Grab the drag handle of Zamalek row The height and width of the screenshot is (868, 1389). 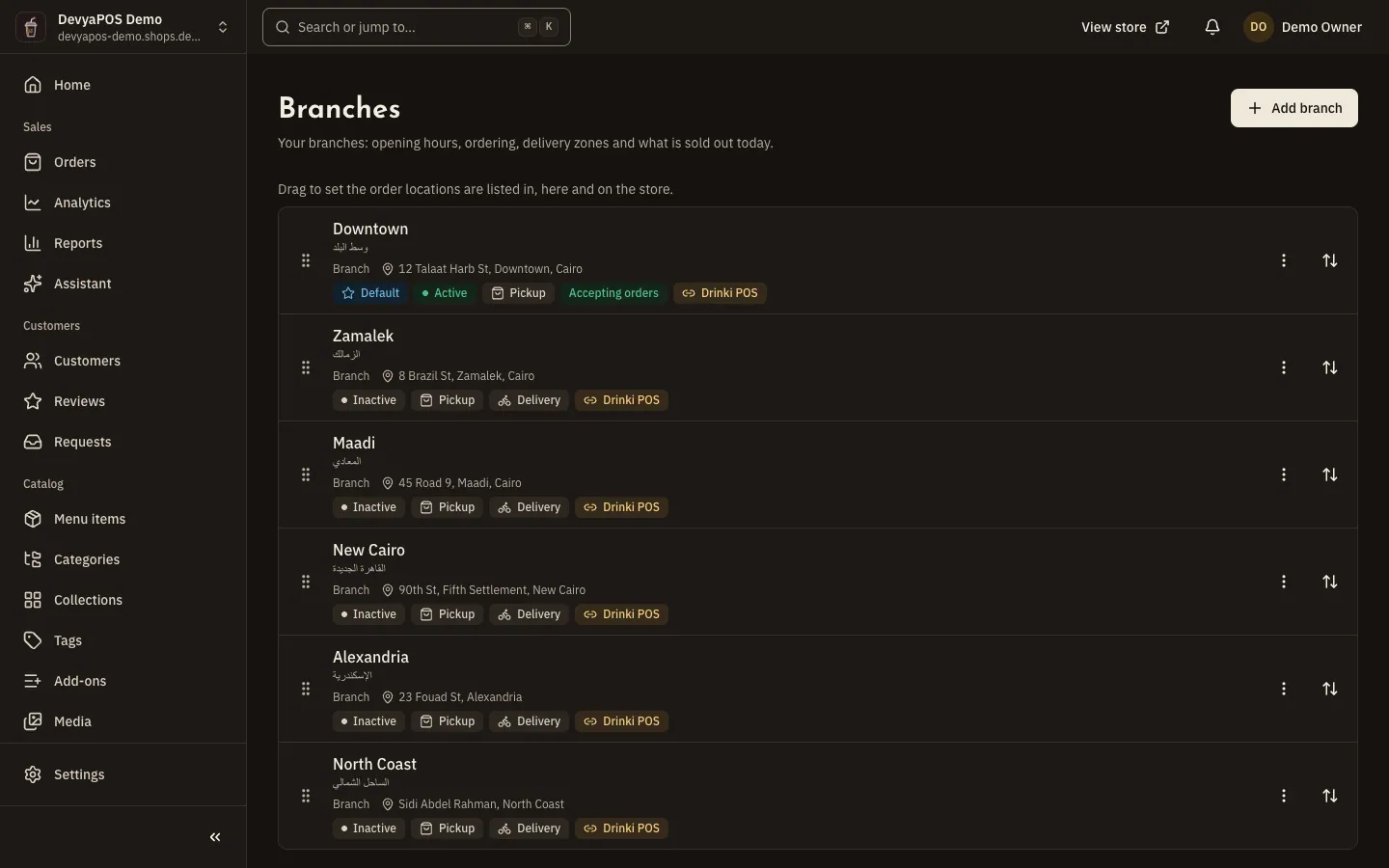click(x=306, y=367)
